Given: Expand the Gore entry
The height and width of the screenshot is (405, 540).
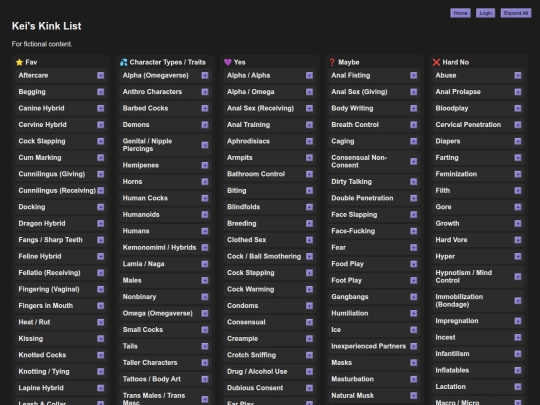Looking at the screenshot, I should click(518, 207).
